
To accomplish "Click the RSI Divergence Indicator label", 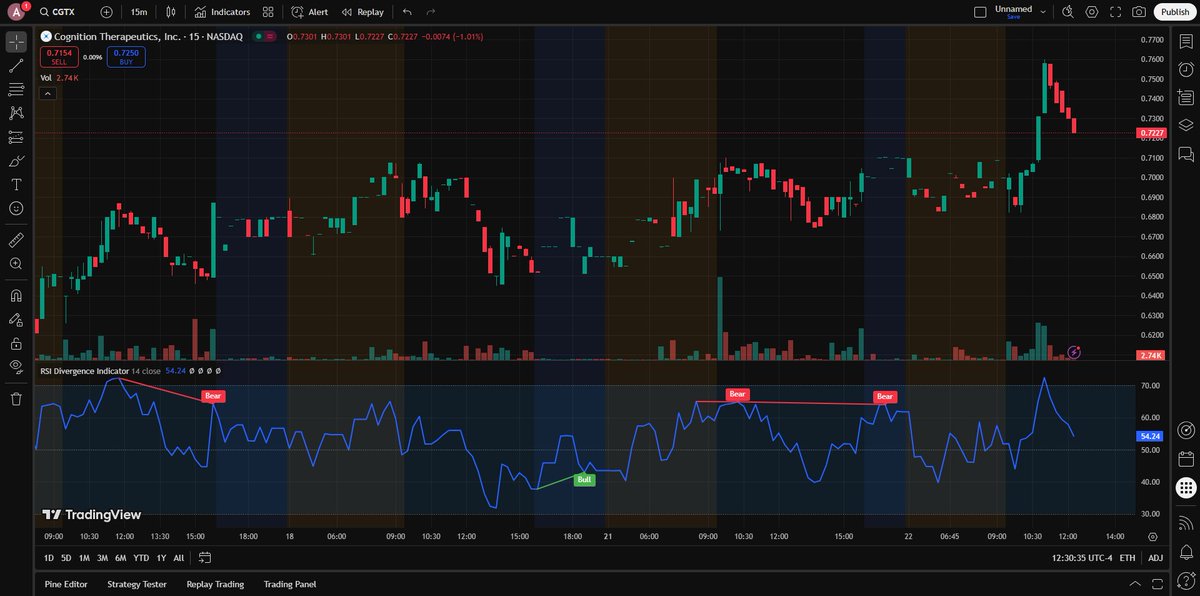I will pos(84,370).
